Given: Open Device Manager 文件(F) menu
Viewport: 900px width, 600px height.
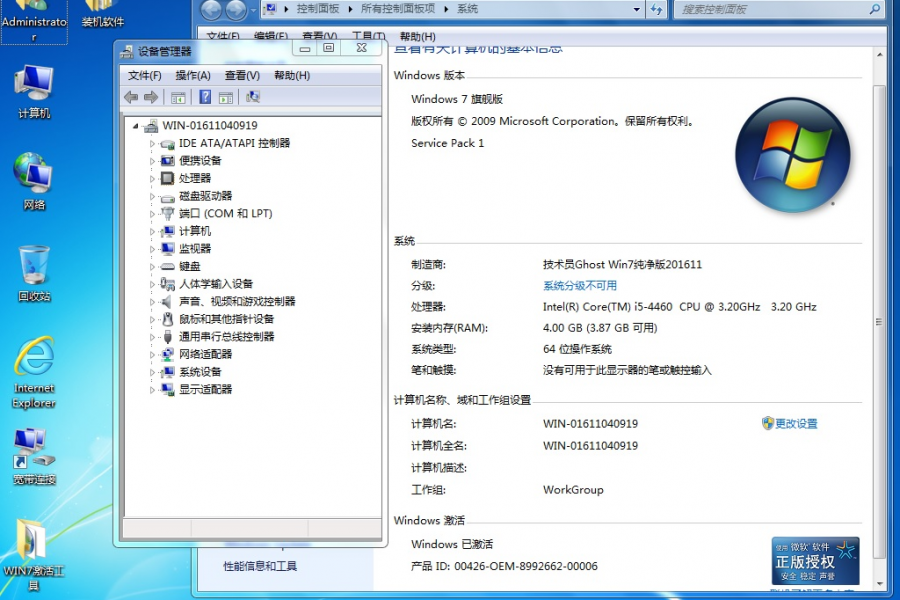Looking at the screenshot, I should click(x=144, y=75).
